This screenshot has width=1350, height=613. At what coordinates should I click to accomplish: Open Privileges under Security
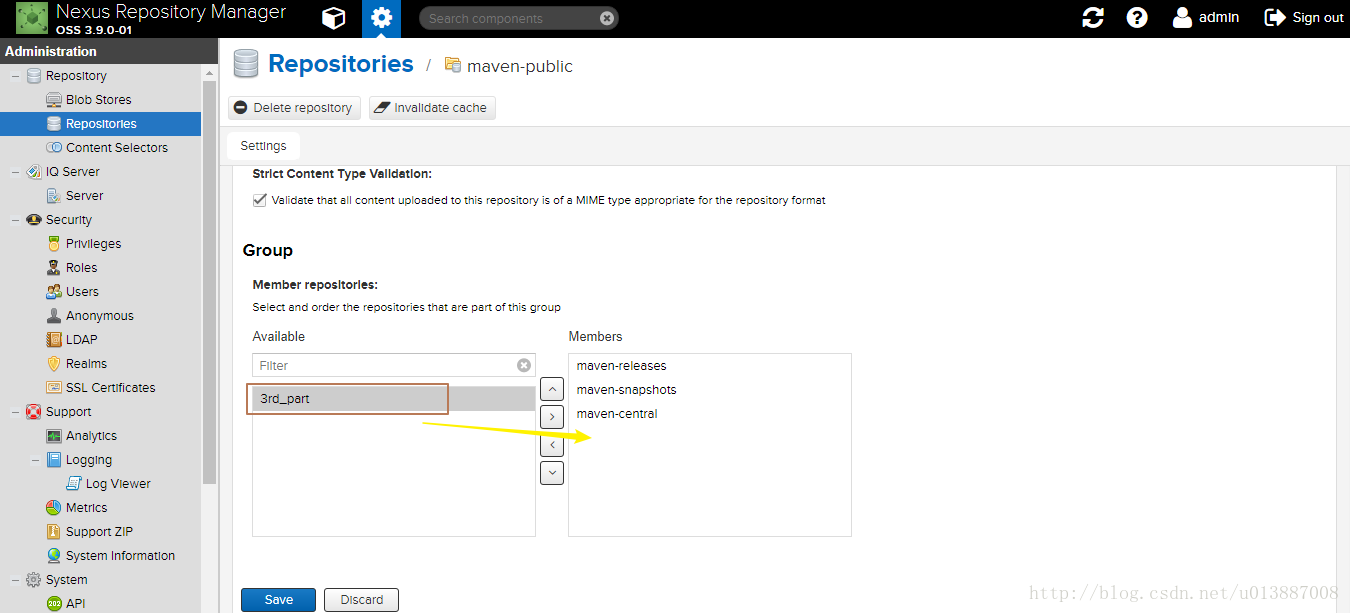pyautogui.click(x=84, y=243)
